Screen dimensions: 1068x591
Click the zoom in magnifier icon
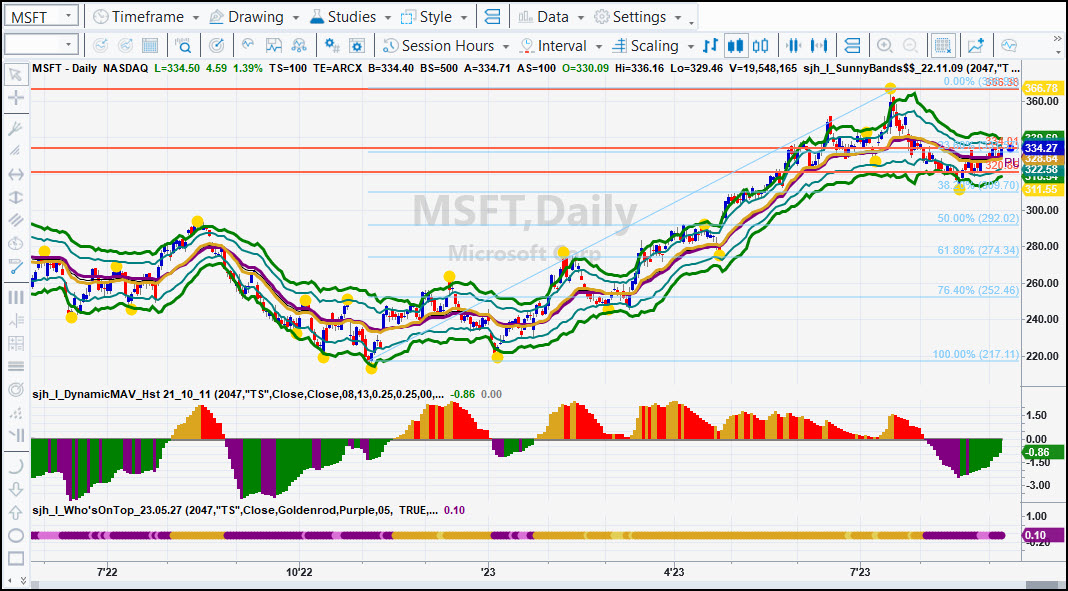pyautogui.click(x=885, y=46)
